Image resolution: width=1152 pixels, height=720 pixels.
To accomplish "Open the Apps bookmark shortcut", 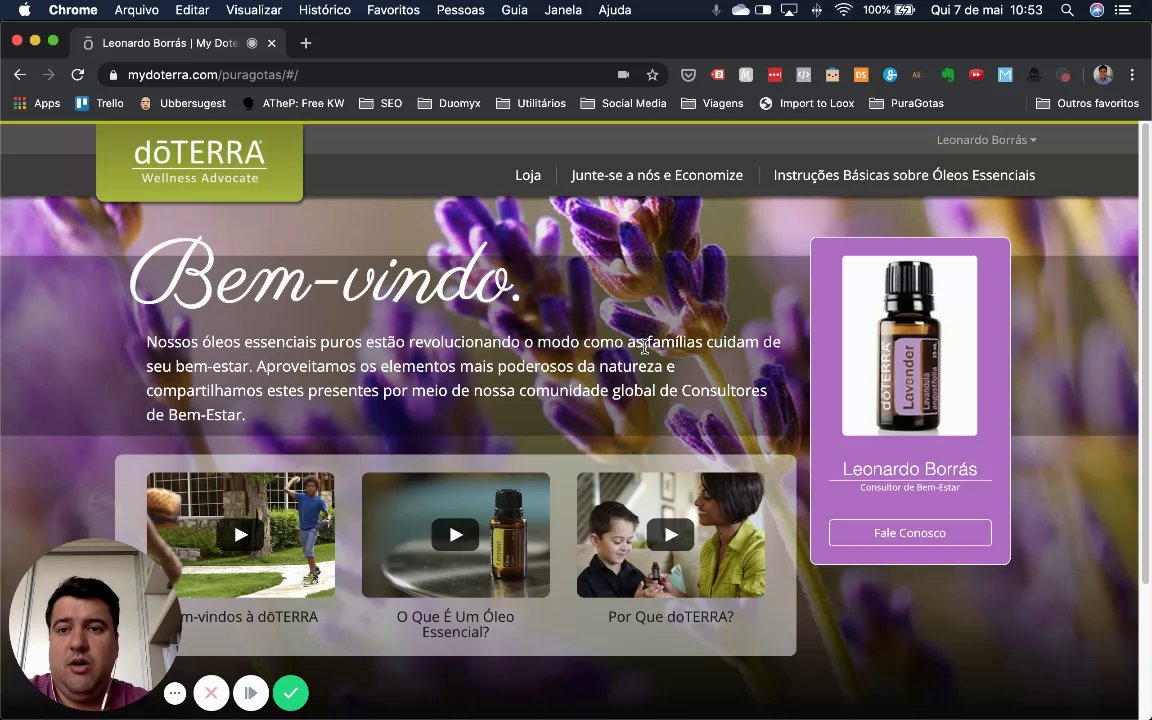I will click(37, 104).
